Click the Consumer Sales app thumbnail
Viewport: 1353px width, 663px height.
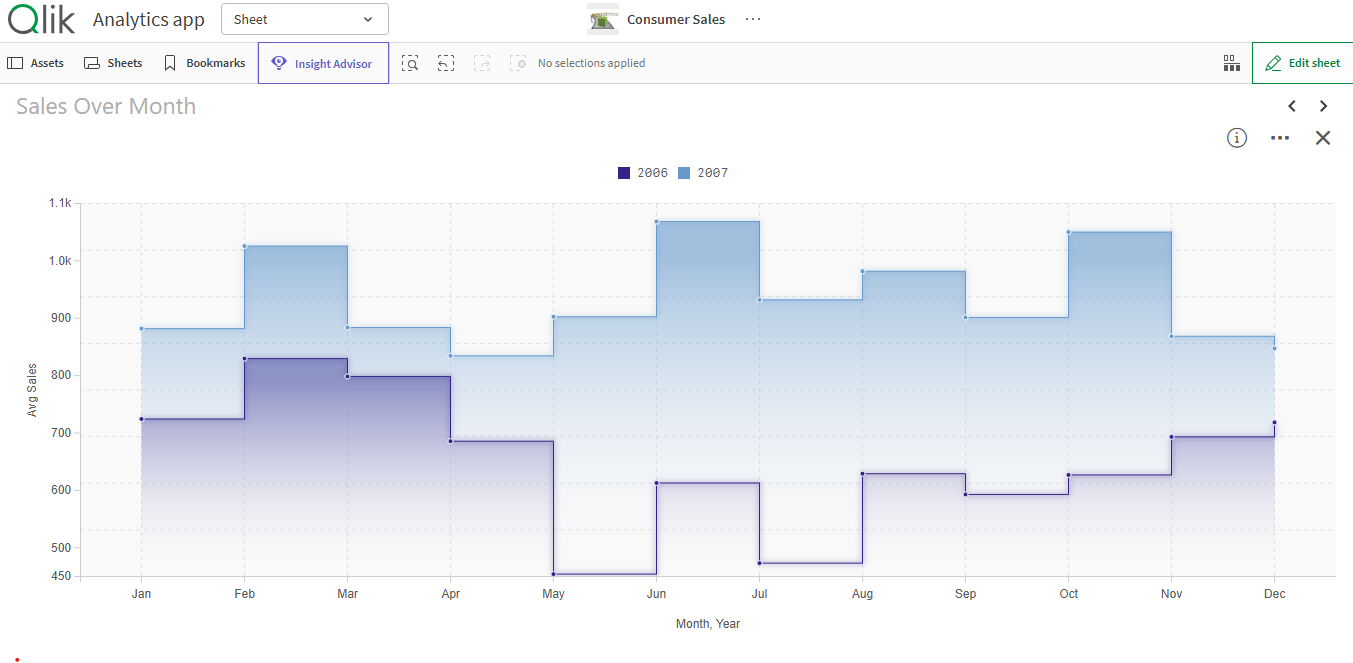(x=603, y=19)
